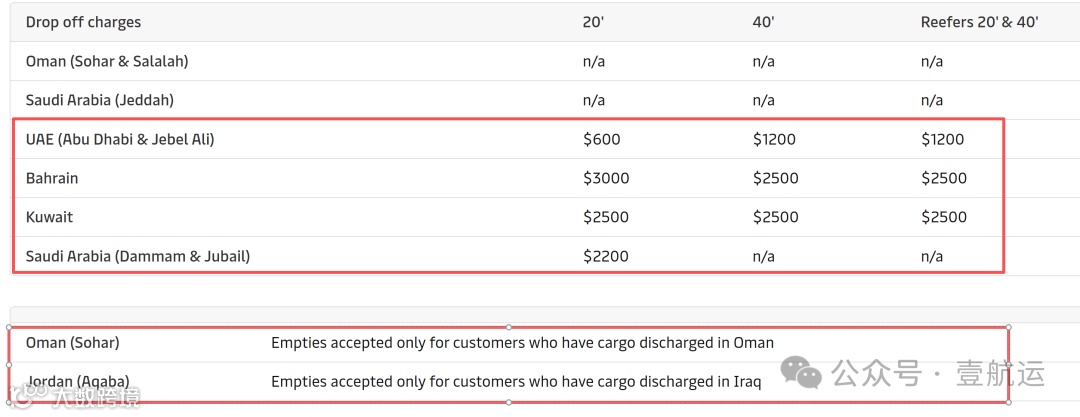Viewport: 1080px width, 417px height.
Task: Click the watermark logo in bottom-left corner
Action: 70,397
